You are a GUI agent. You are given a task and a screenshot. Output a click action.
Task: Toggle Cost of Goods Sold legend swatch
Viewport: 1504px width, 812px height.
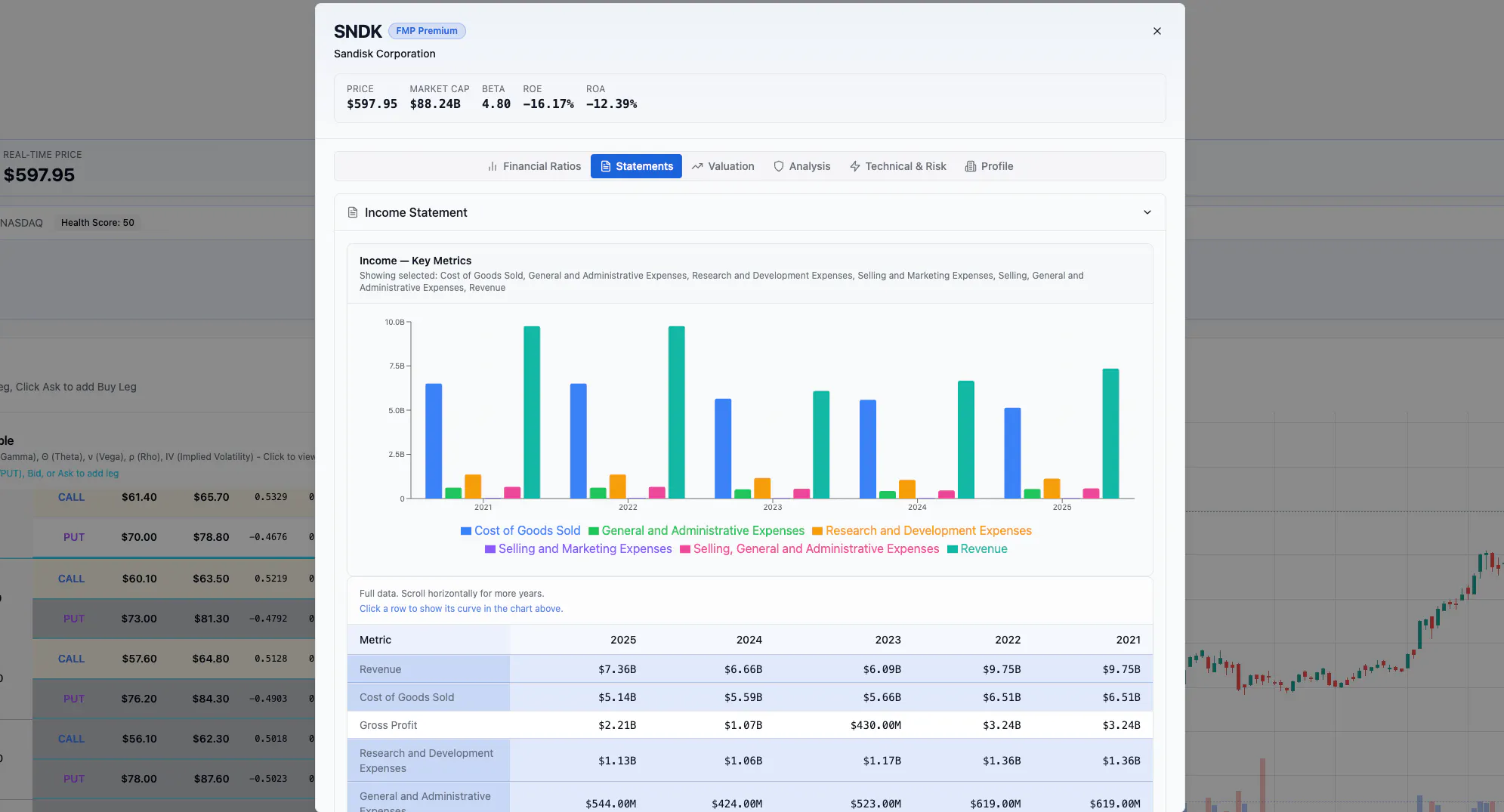pyautogui.click(x=466, y=531)
